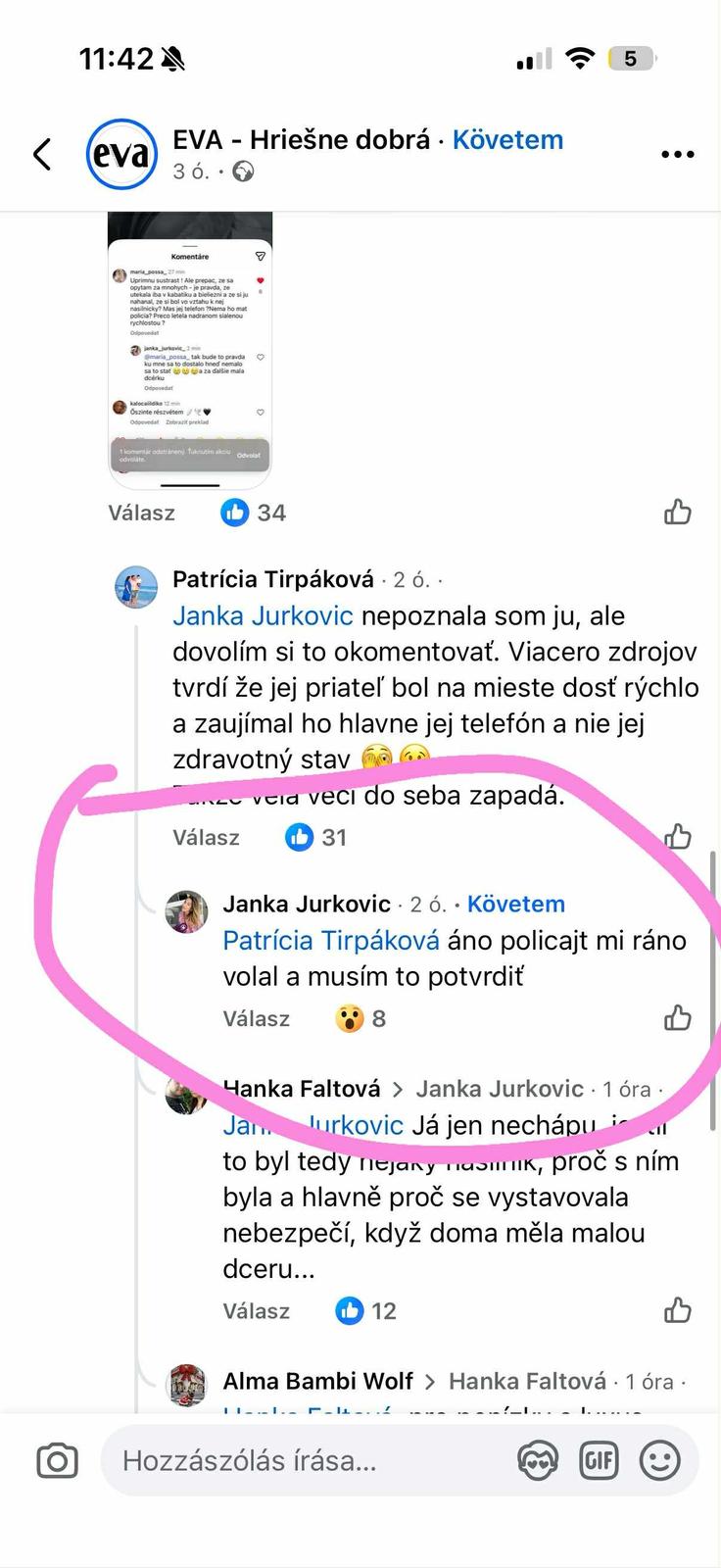Open Patrícia Tirpáková's profile name
Image resolution: width=721 pixels, height=1568 pixels.
[x=273, y=579]
